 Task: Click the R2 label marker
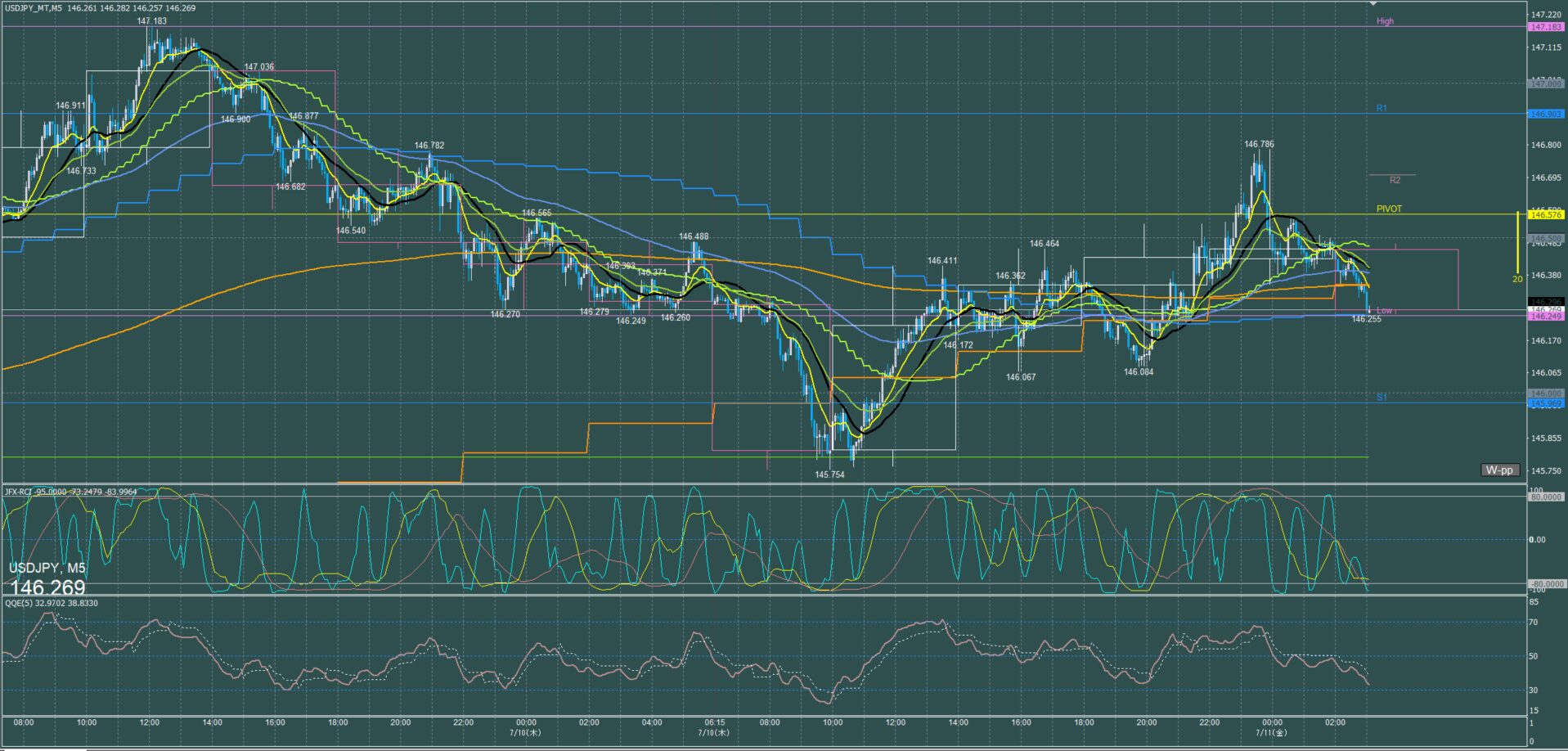pyautogui.click(x=1395, y=180)
